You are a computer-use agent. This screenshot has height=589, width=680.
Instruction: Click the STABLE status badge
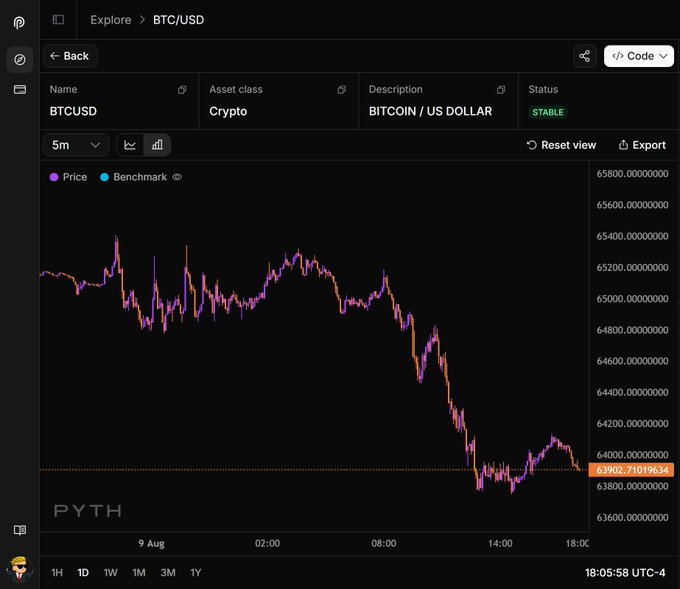point(548,112)
